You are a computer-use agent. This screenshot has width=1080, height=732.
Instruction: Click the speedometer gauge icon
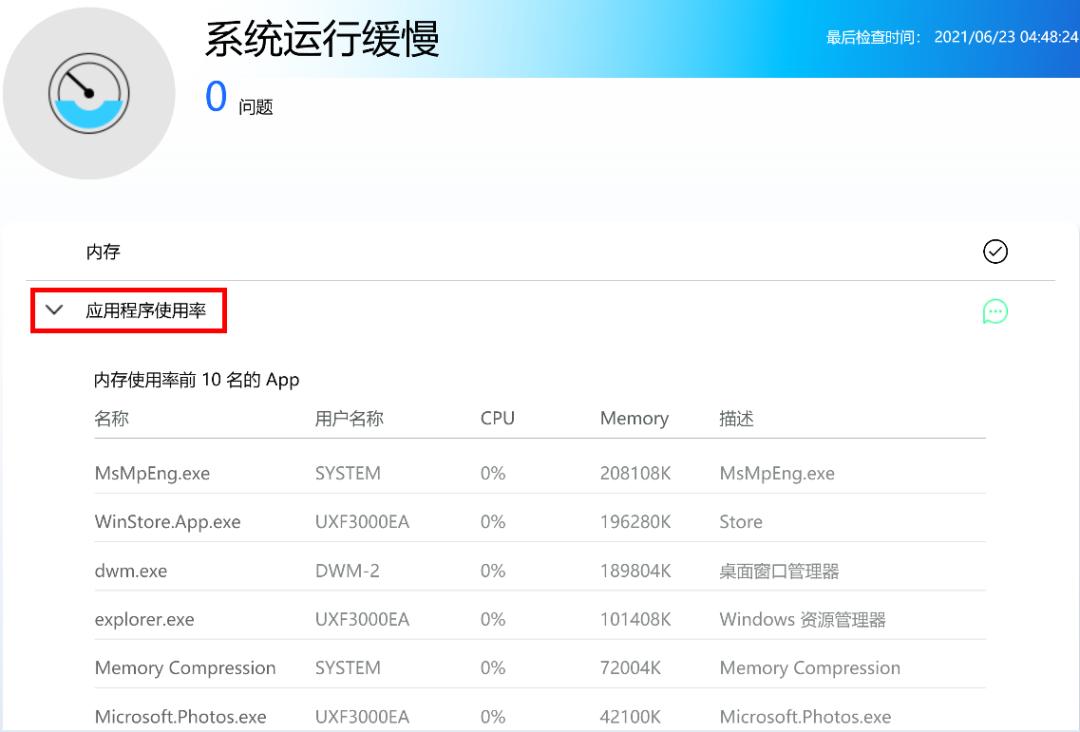89,92
